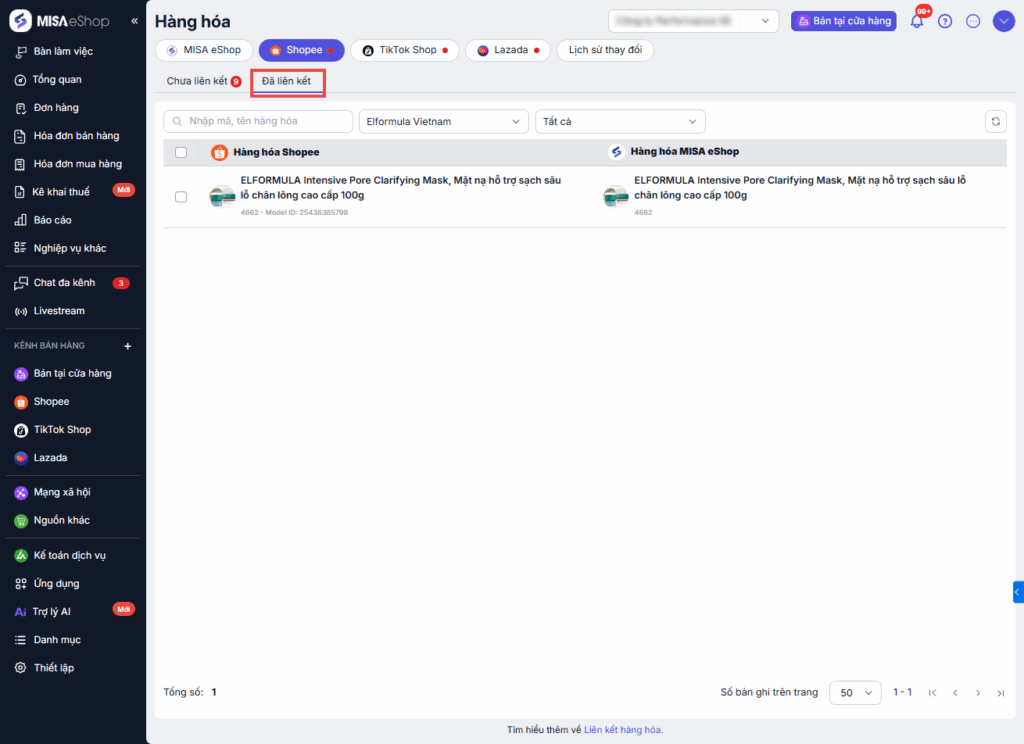Viewport: 1024px width, 744px height.
Task: Click Bán tại cửa hàng purple button
Action: [x=844, y=21]
